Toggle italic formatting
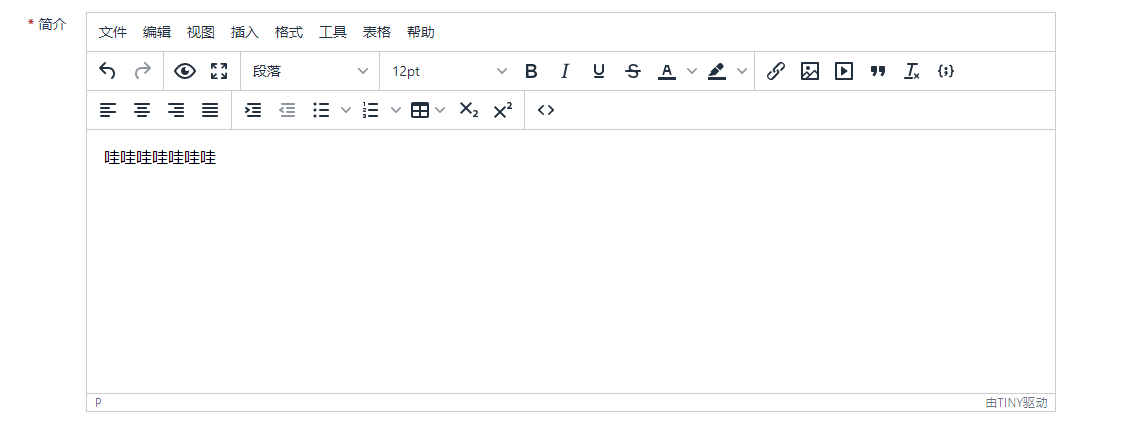The width and height of the screenshot is (1129, 423). coord(565,71)
